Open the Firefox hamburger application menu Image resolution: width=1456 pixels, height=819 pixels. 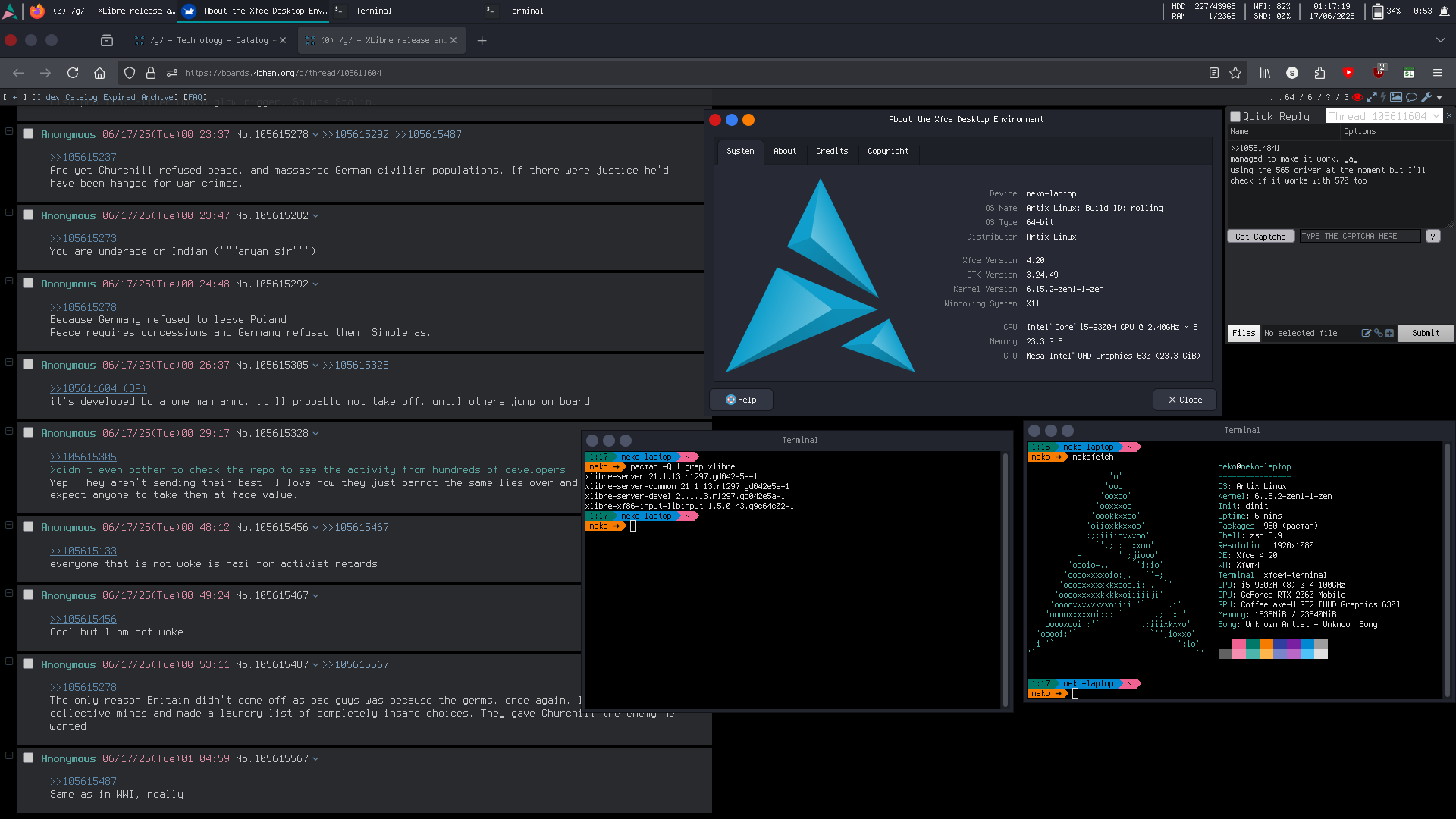point(1437,73)
